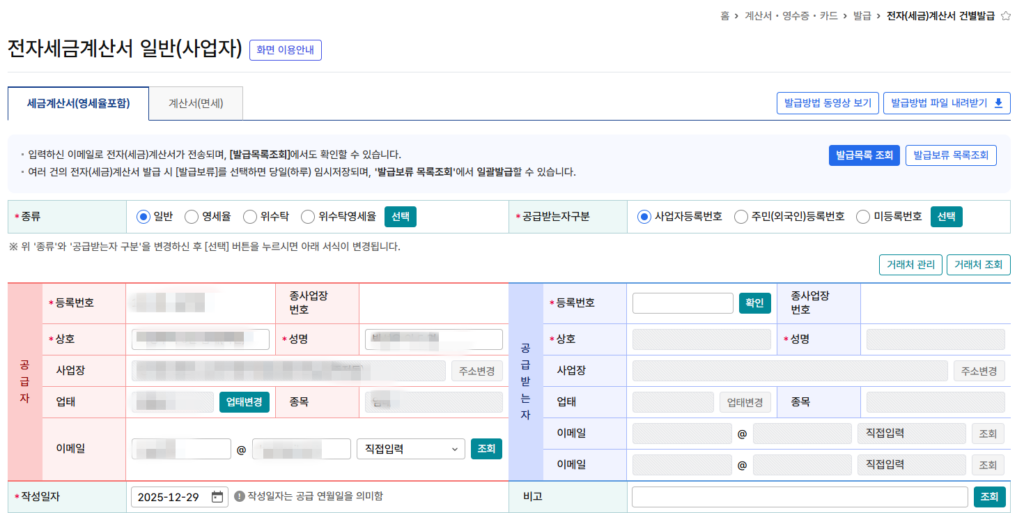Click the recipient 등록번호 input field
This screenshot has width=1024, height=513.
pyautogui.click(x=683, y=303)
